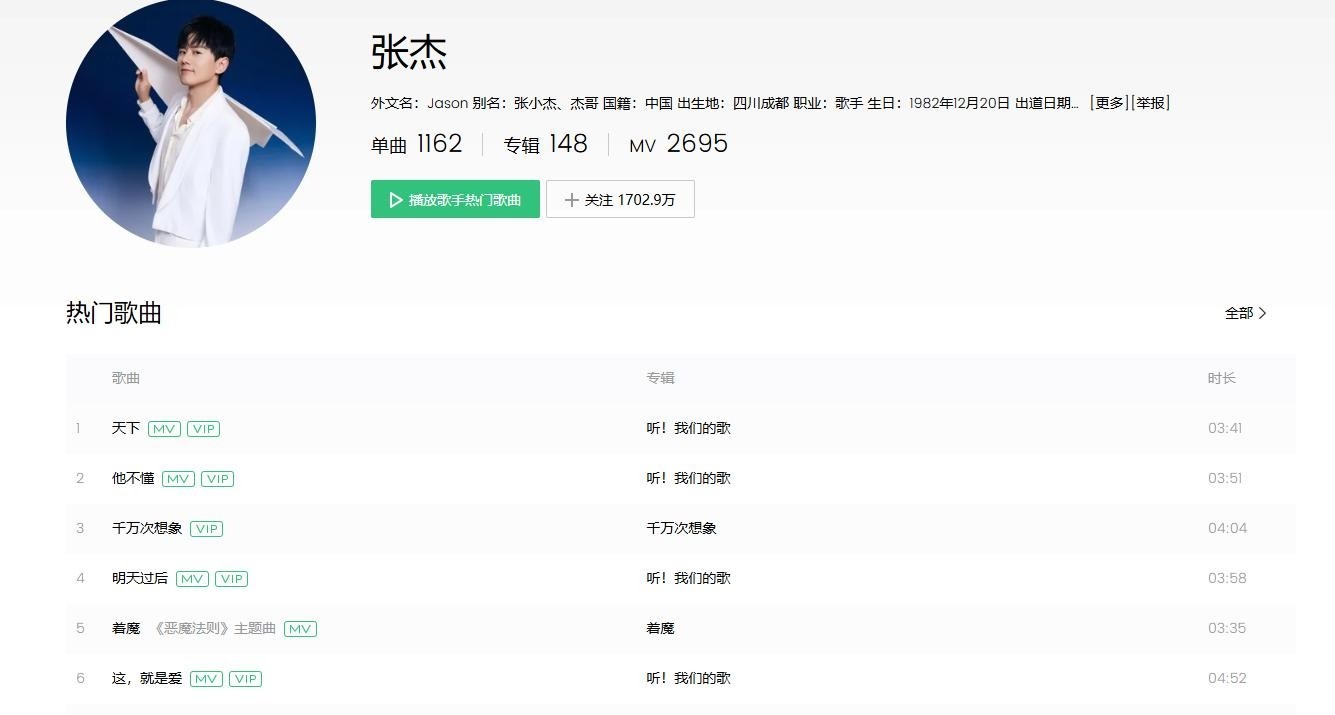Click the VIP badge beside 千万次想象 song
The image size is (1335, 715).
(206, 529)
